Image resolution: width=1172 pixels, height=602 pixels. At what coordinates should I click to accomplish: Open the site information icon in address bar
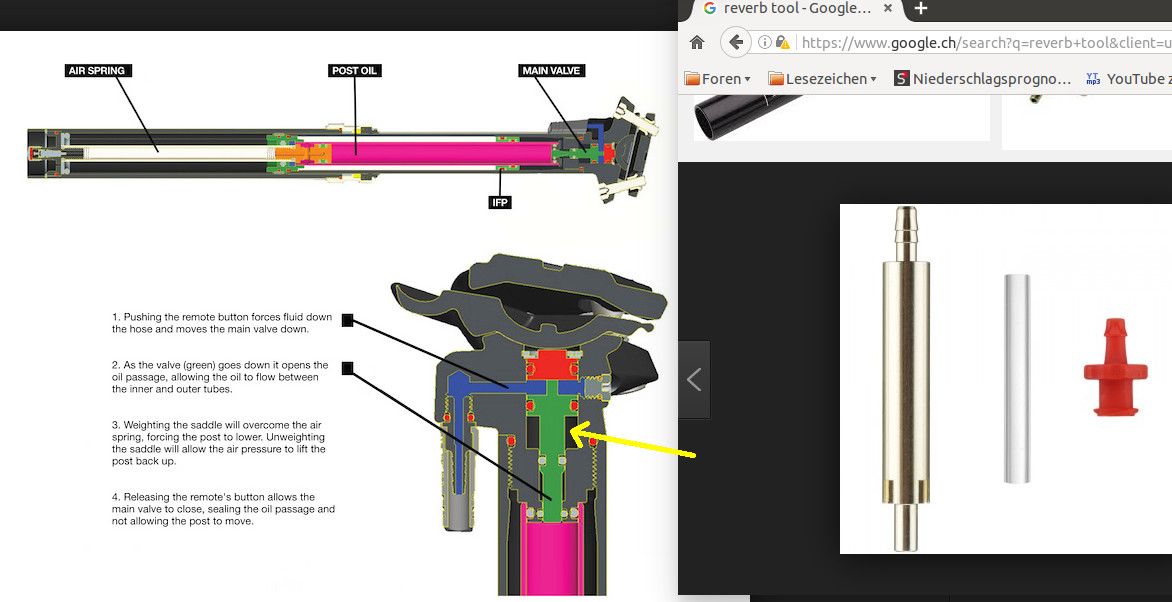click(764, 43)
